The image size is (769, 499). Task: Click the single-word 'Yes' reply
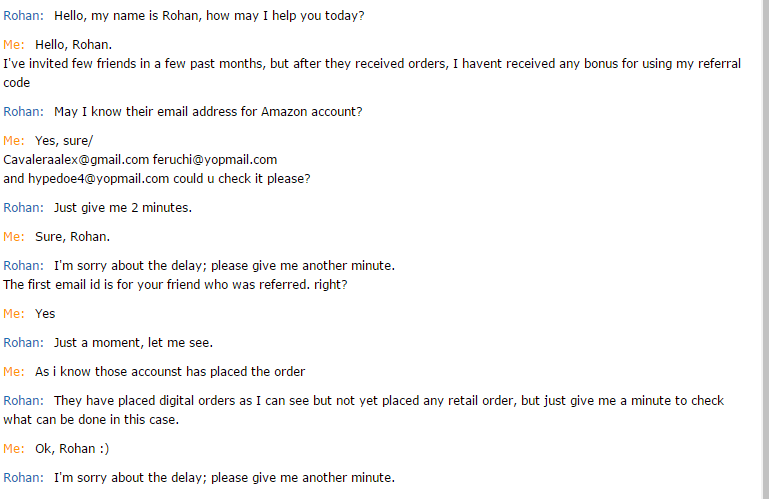click(45, 314)
